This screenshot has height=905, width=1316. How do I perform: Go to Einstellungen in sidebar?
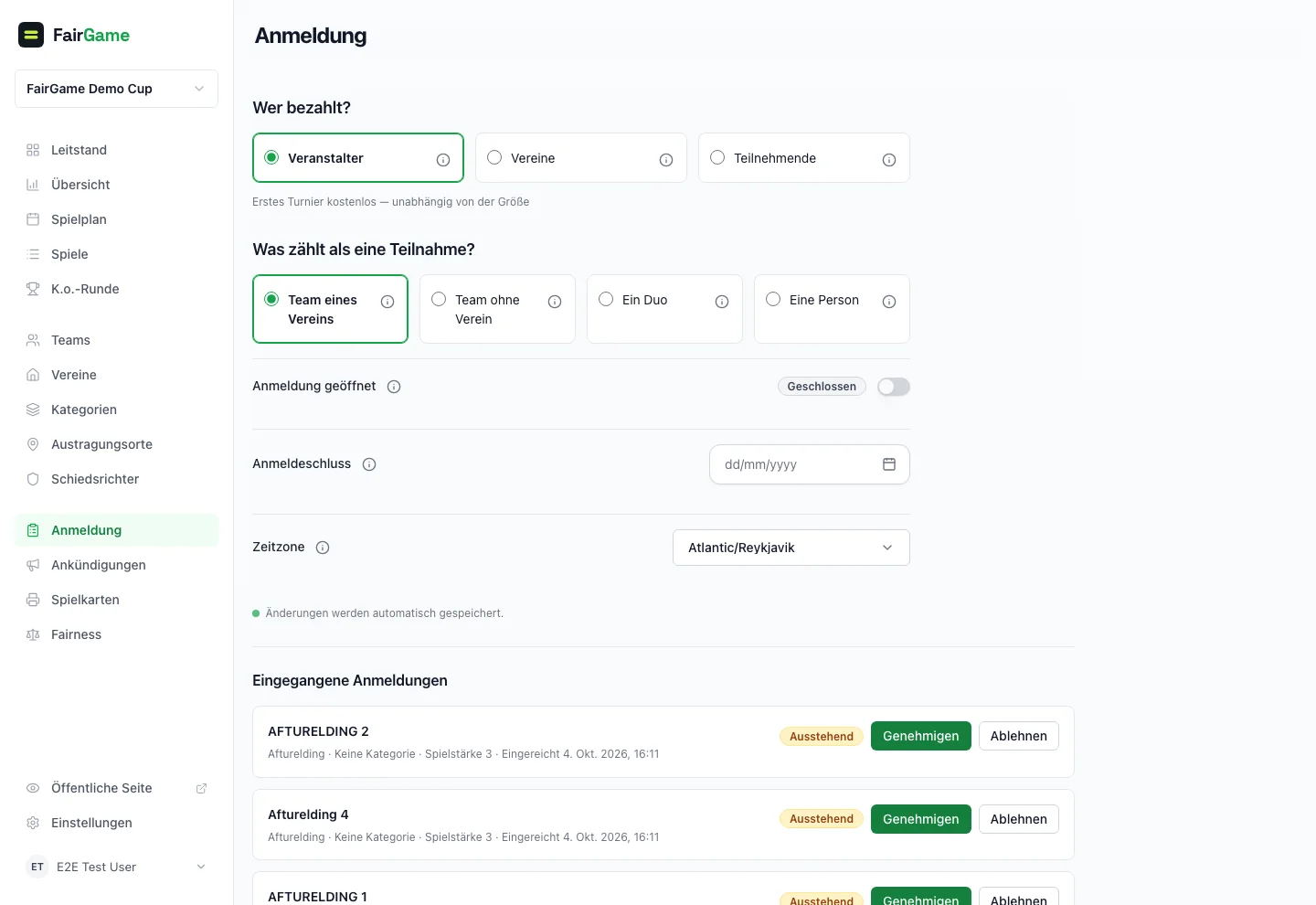[x=116, y=823]
